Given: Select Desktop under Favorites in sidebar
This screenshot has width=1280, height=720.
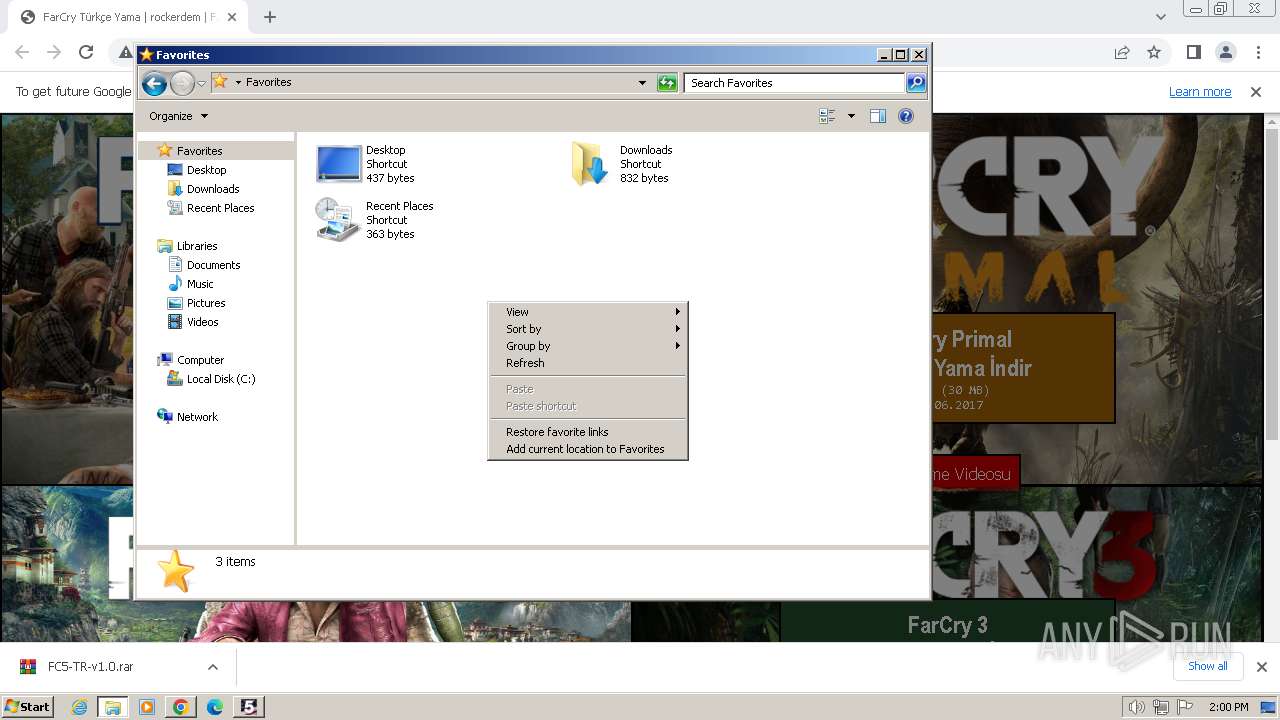Looking at the screenshot, I should pos(206,170).
